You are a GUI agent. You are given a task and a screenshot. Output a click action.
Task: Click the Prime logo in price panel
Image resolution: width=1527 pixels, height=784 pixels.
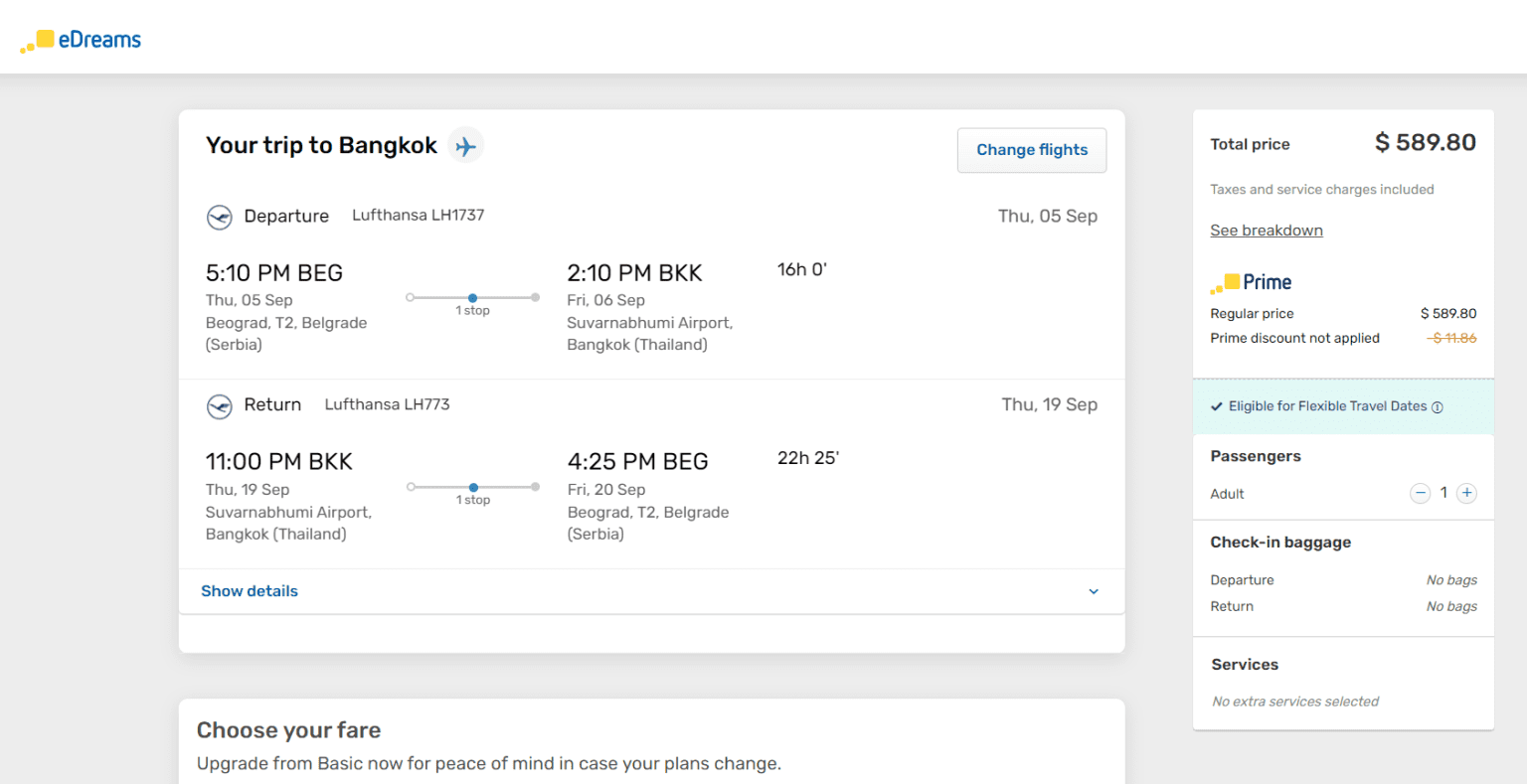pyautogui.click(x=1251, y=283)
